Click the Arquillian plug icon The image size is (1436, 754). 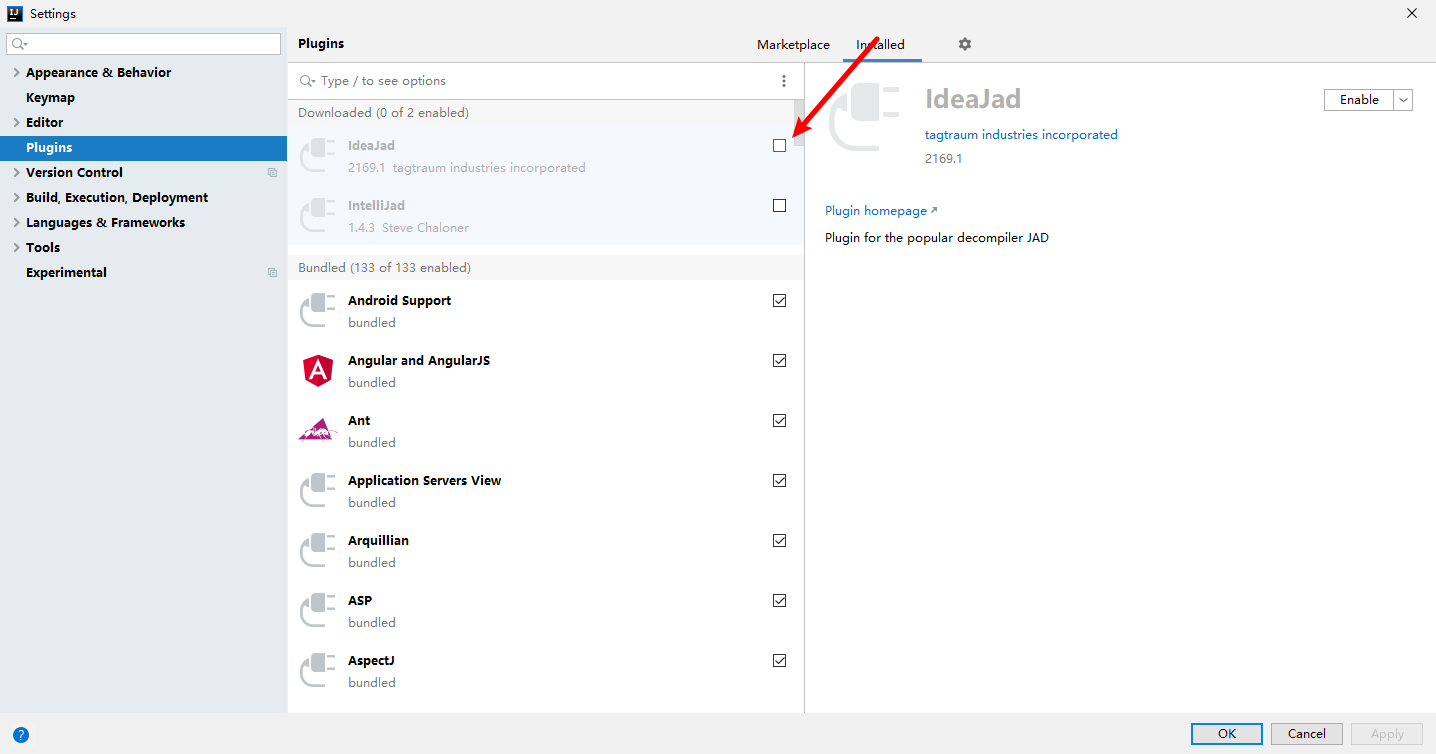(x=317, y=551)
